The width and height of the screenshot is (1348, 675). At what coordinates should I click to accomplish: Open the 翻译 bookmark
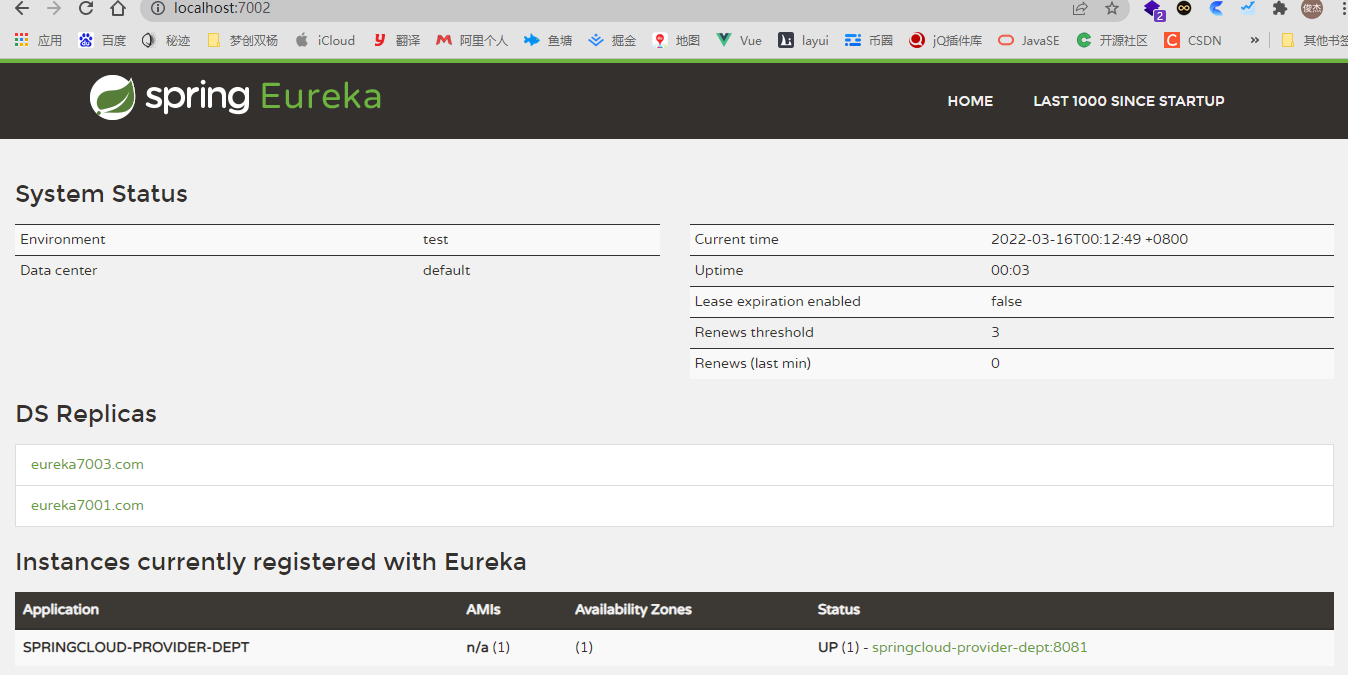pyautogui.click(x=397, y=41)
